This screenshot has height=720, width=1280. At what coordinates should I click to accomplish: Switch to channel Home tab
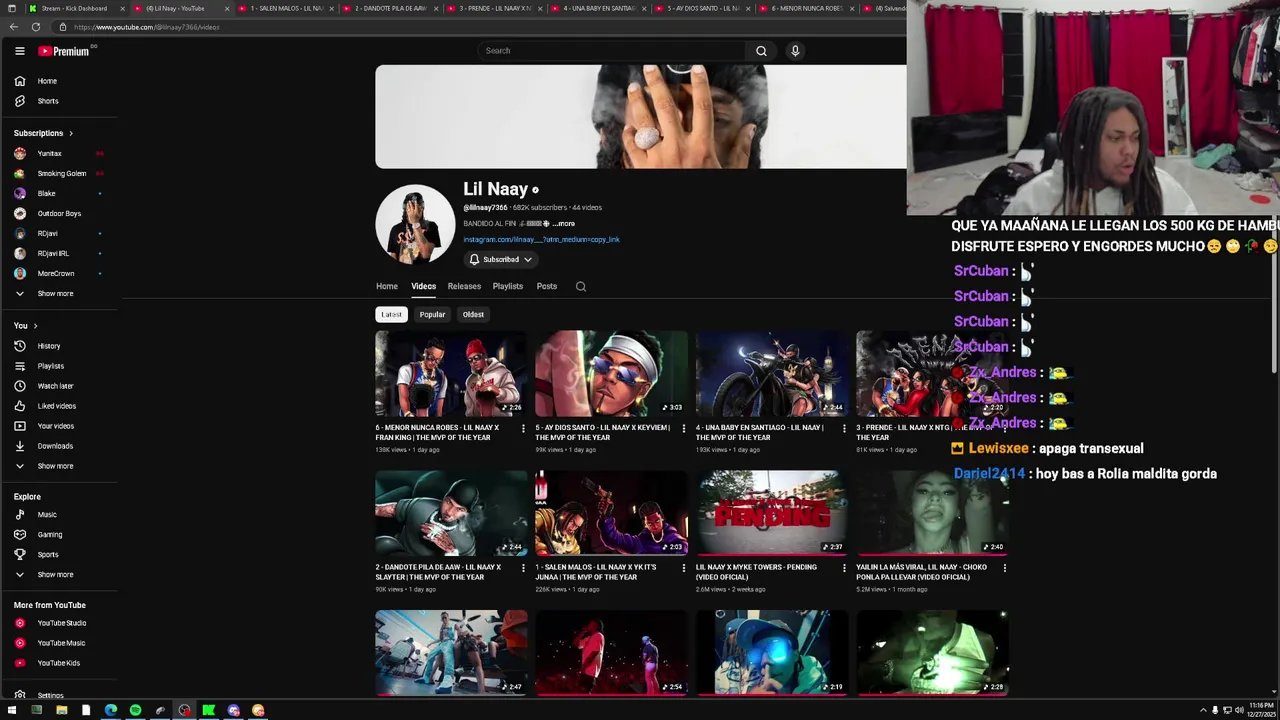point(387,287)
